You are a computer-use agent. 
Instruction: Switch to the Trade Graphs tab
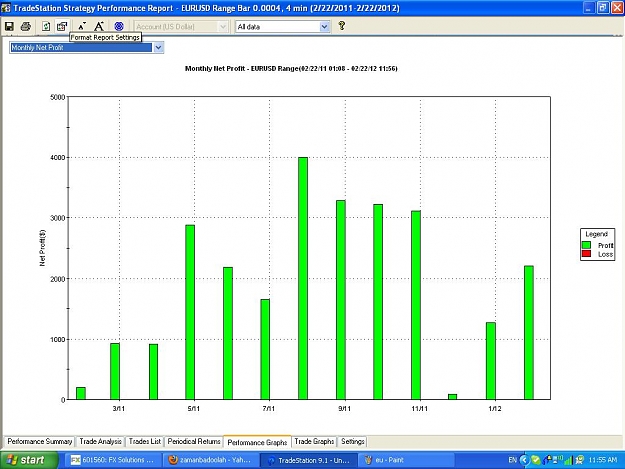point(314,442)
